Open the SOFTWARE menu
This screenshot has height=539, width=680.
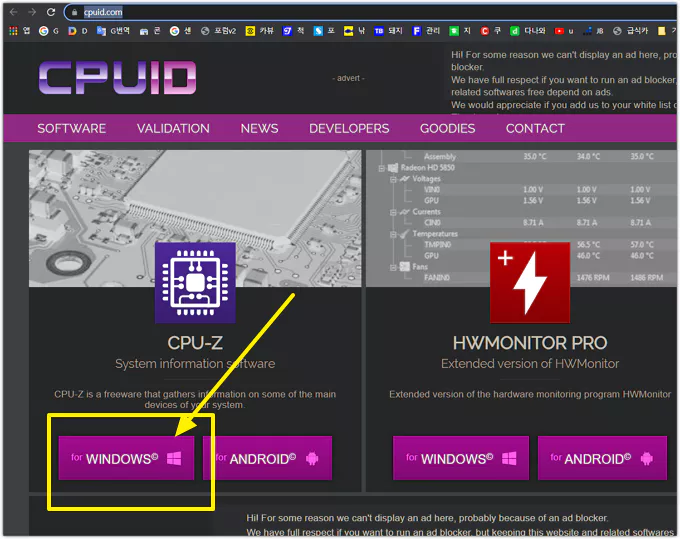[72, 128]
